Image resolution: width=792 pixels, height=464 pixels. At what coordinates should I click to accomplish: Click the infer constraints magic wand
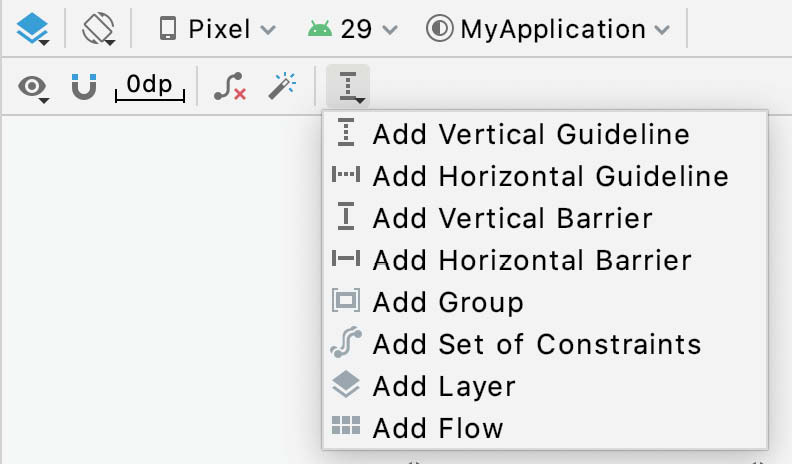pyautogui.click(x=282, y=86)
